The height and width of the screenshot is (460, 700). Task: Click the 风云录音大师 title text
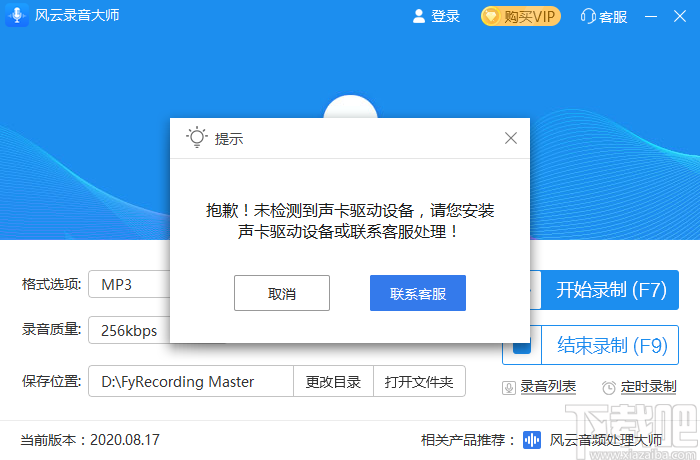(x=77, y=15)
